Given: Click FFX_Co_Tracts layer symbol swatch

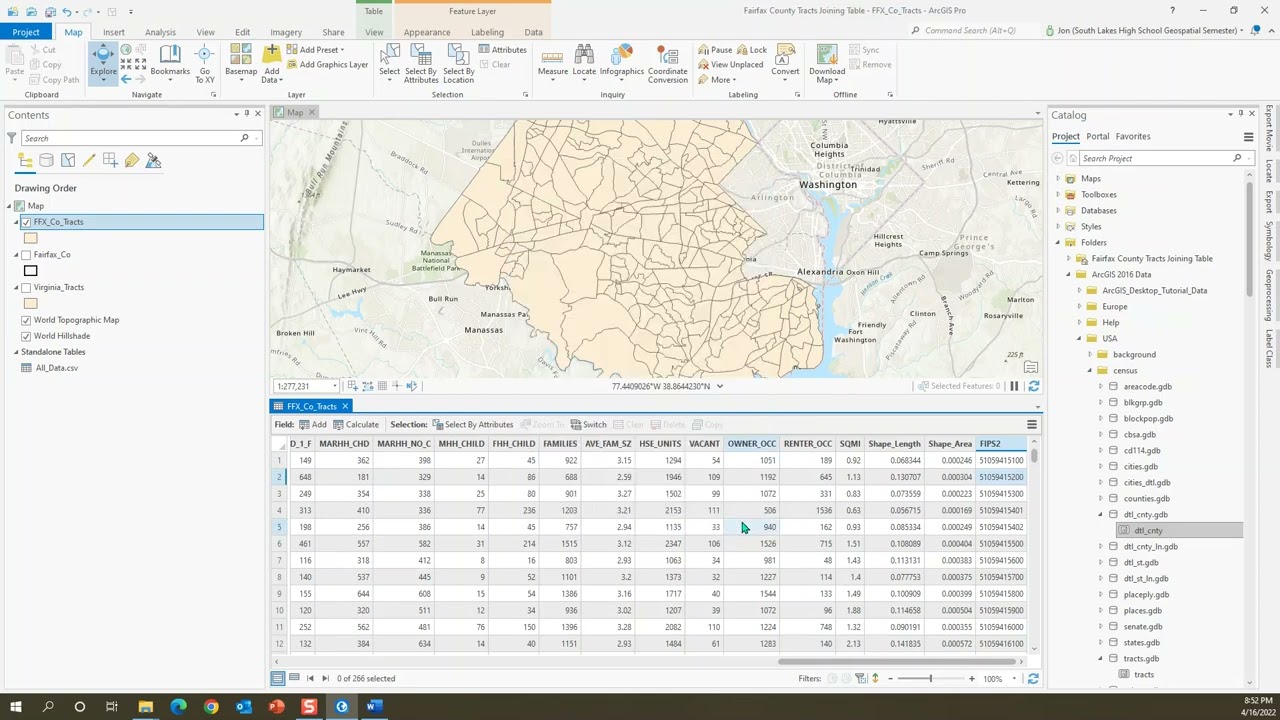Looking at the screenshot, I should 30,238.
